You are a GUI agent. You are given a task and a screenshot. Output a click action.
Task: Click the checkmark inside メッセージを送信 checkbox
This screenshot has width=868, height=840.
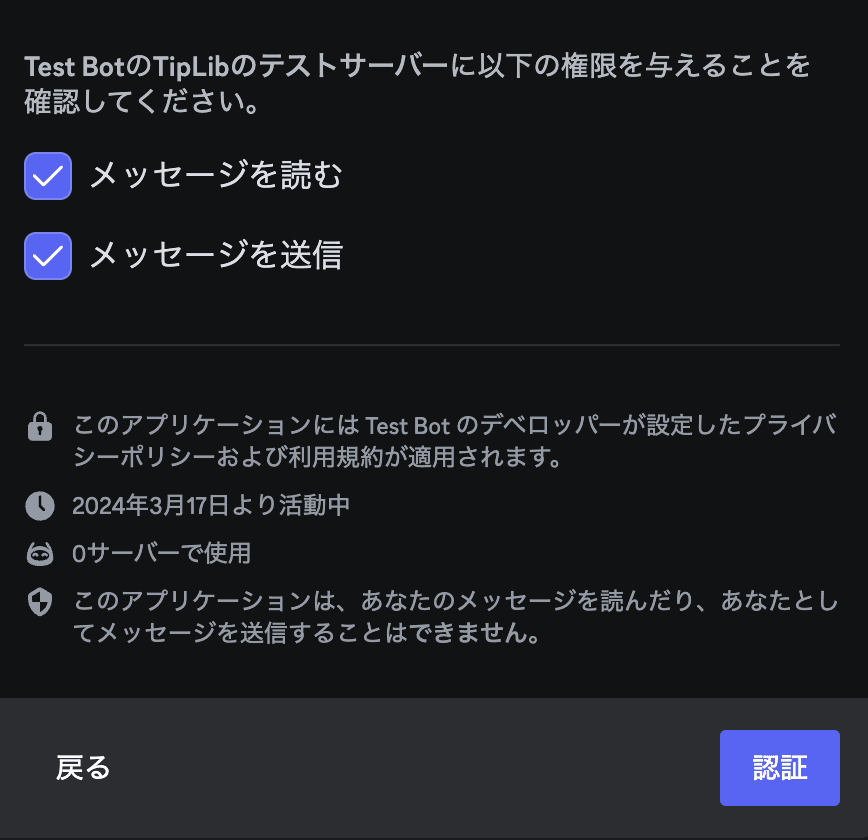pos(47,256)
